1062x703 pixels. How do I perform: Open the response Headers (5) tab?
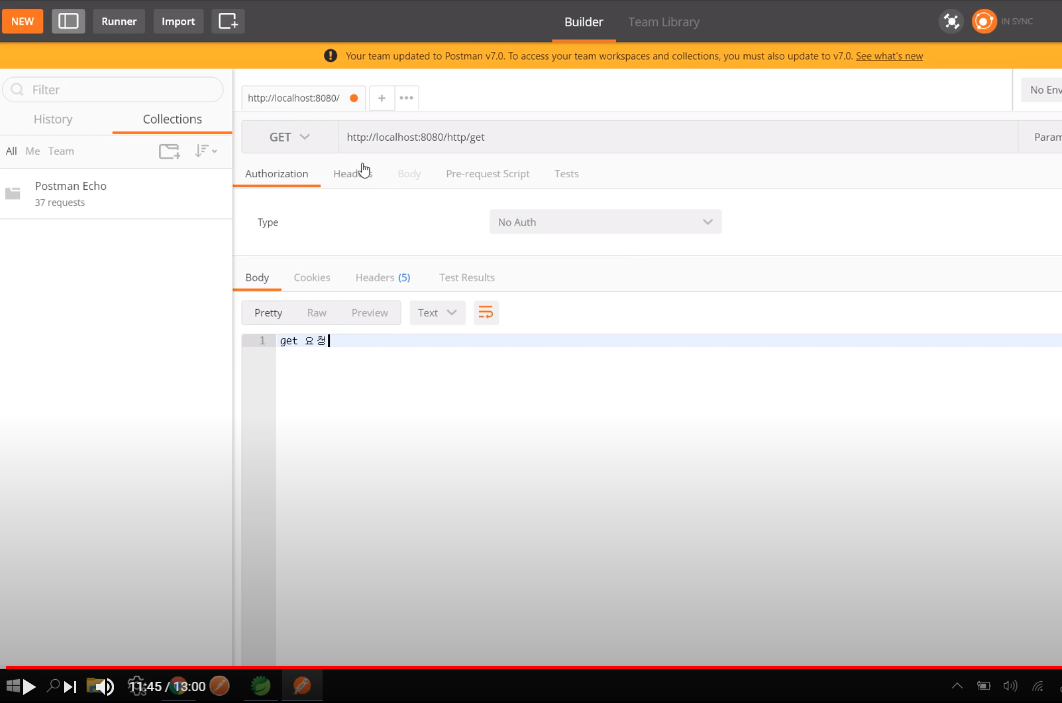coord(383,278)
